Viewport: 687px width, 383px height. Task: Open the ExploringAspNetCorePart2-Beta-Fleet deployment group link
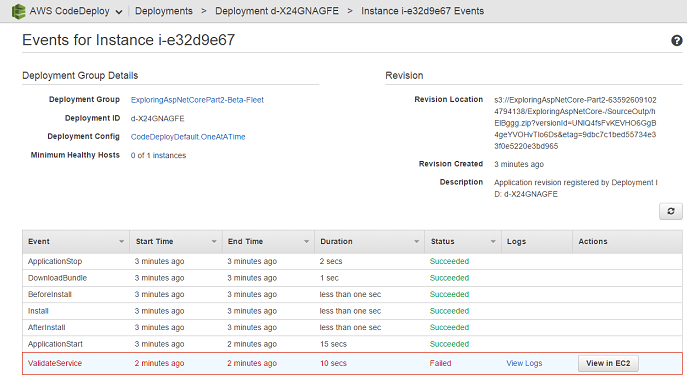pos(197,100)
